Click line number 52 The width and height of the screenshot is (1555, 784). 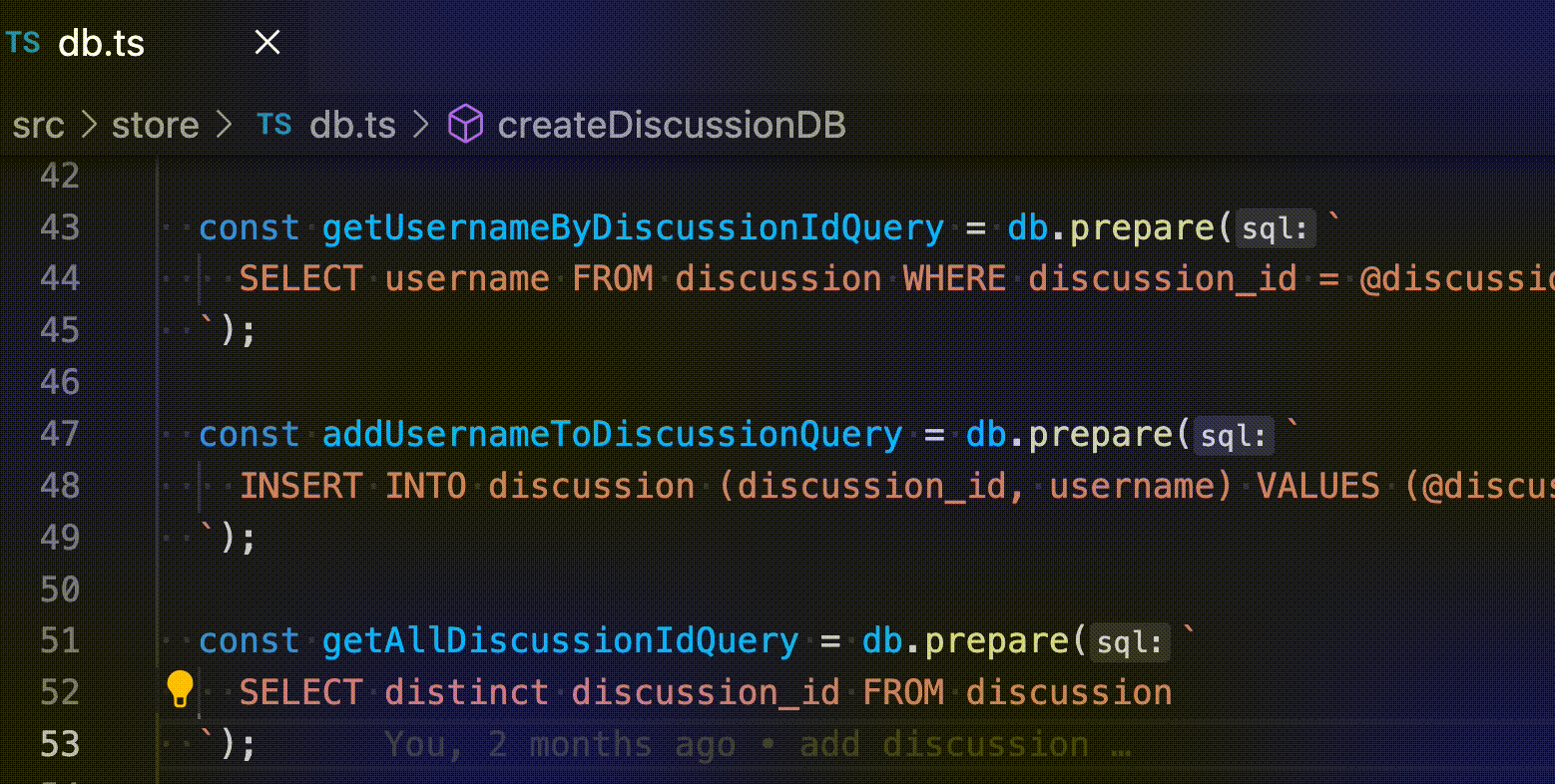(60, 692)
